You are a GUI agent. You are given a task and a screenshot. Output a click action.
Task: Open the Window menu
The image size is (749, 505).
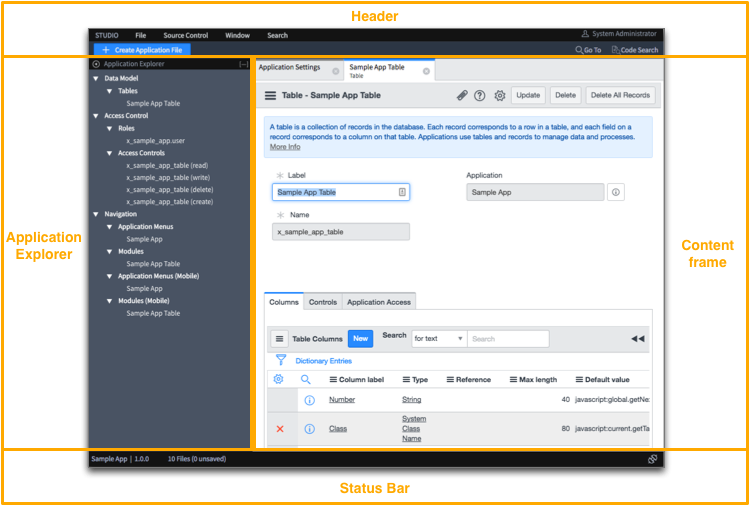(x=237, y=35)
